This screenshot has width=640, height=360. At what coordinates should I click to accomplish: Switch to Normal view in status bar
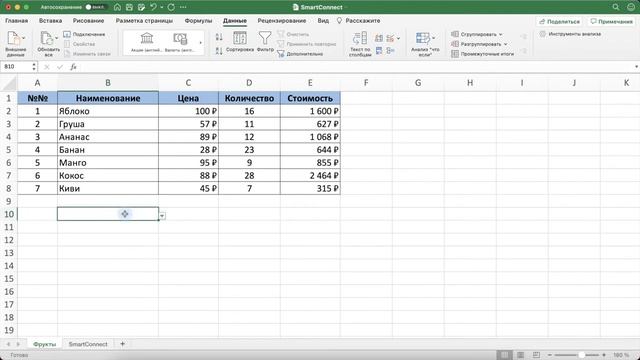coord(504,355)
